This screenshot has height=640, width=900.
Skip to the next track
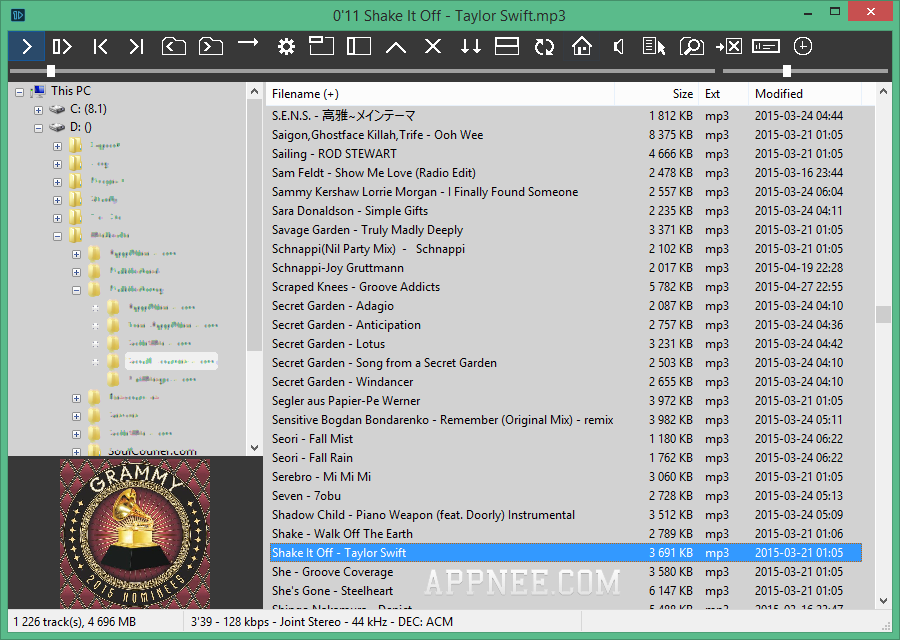[x=136, y=46]
